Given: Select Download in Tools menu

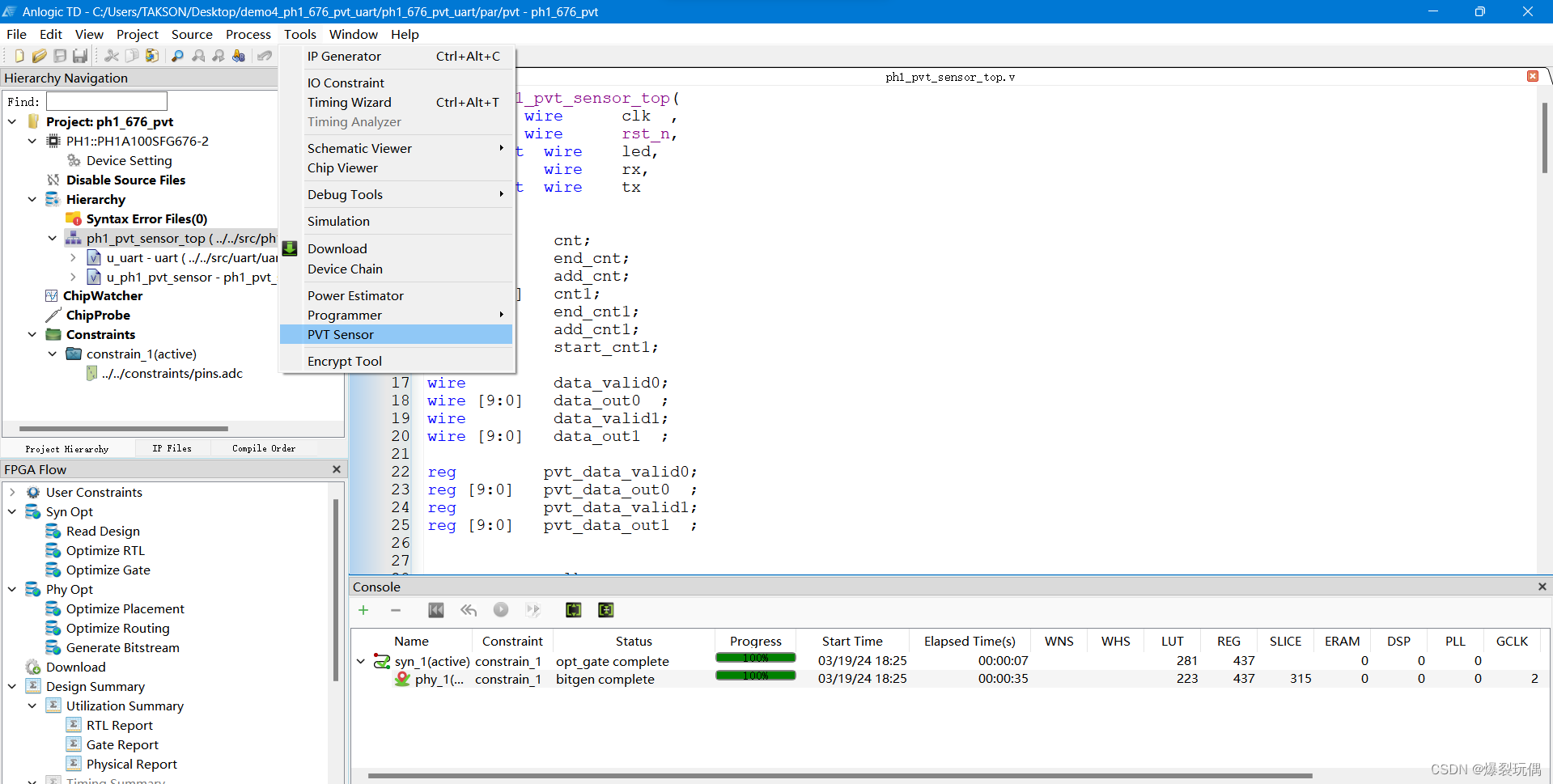Looking at the screenshot, I should tap(397, 248).
